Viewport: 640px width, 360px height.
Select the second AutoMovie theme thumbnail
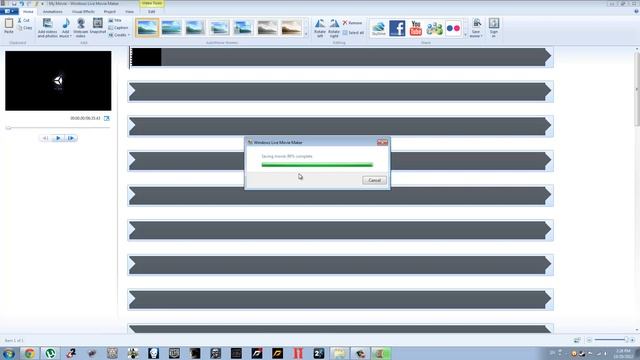[x=171, y=28]
